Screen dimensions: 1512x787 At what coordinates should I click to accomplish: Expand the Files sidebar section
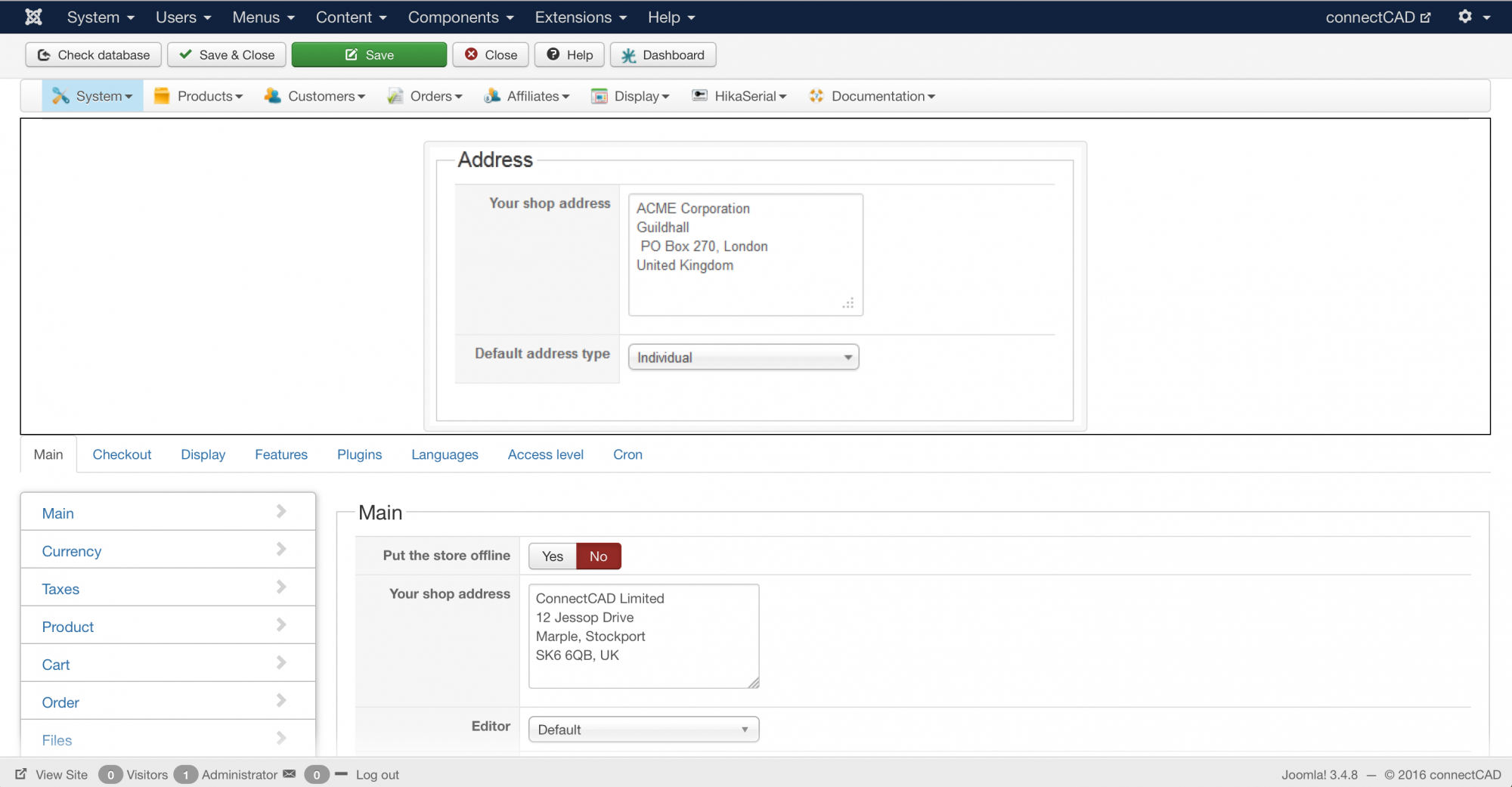pos(168,739)
